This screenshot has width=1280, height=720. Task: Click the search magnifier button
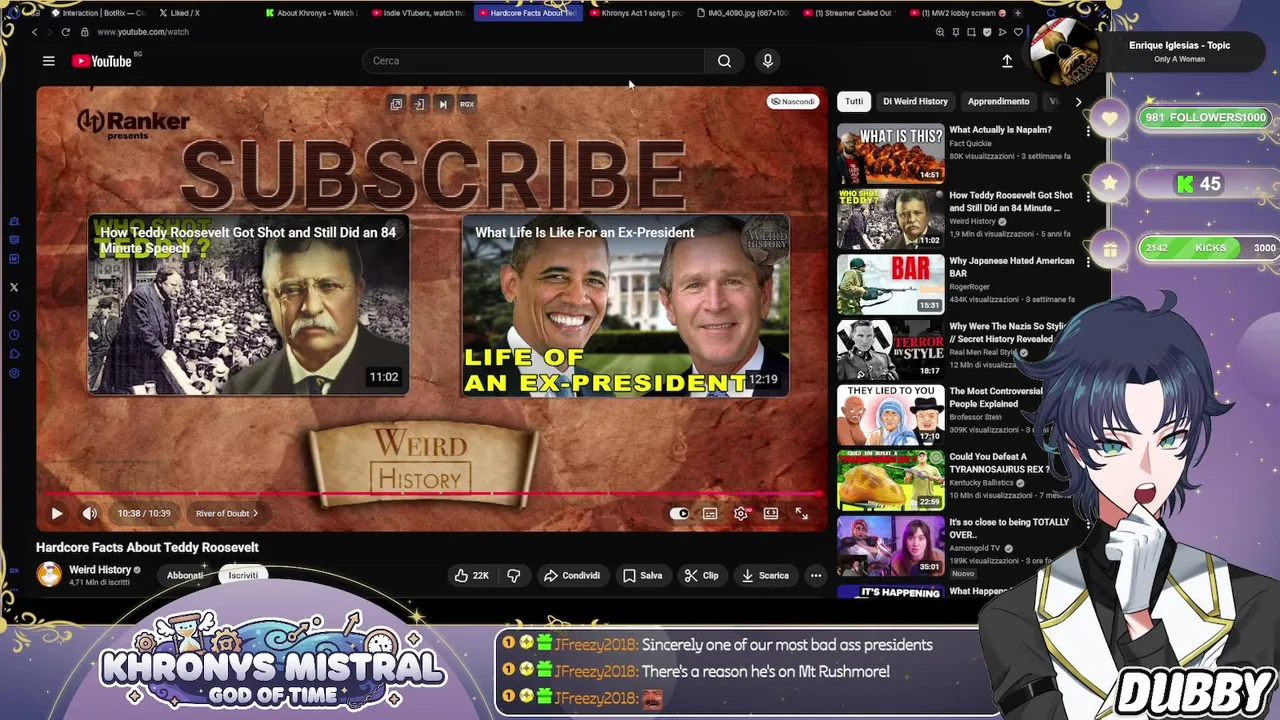pyautogui.click(x=724, y=61)
